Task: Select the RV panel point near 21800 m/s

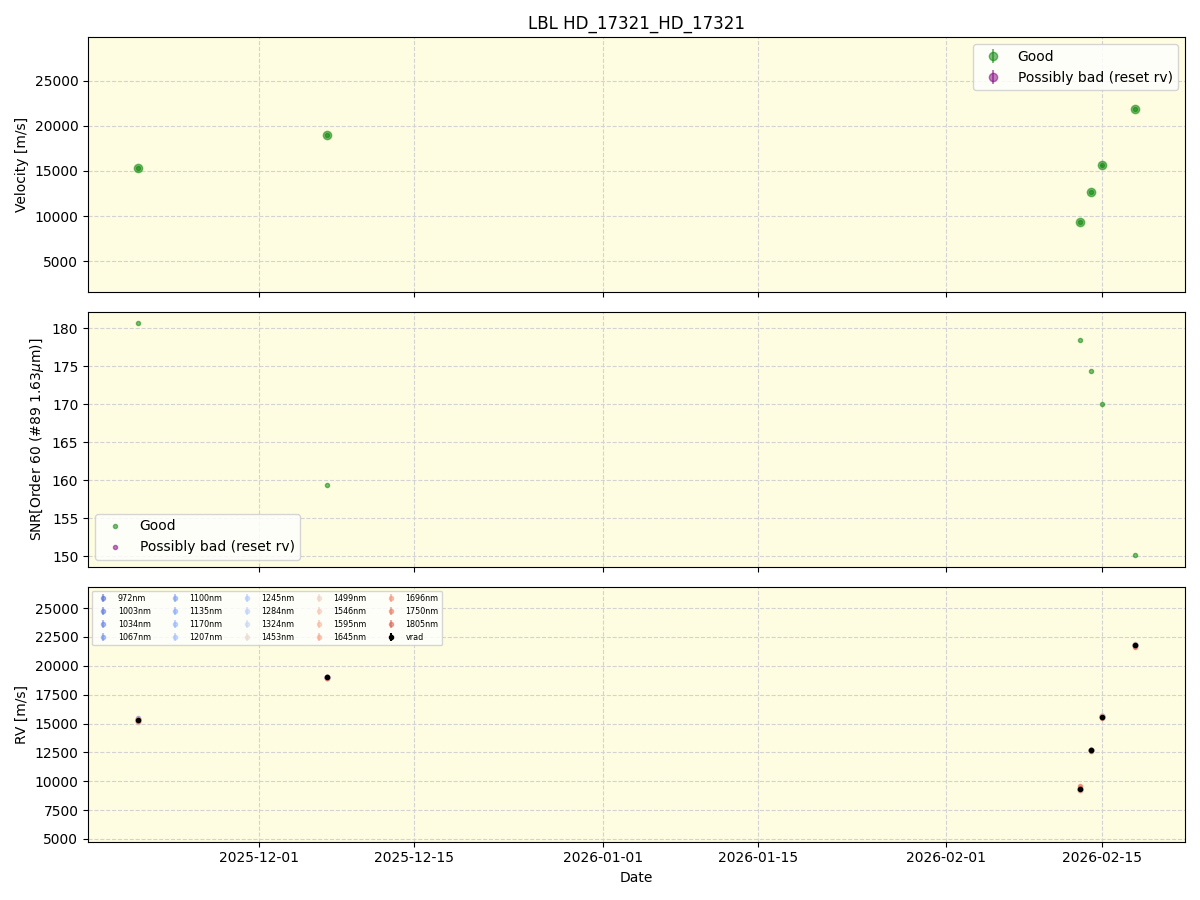Action: click(1135, 645)
